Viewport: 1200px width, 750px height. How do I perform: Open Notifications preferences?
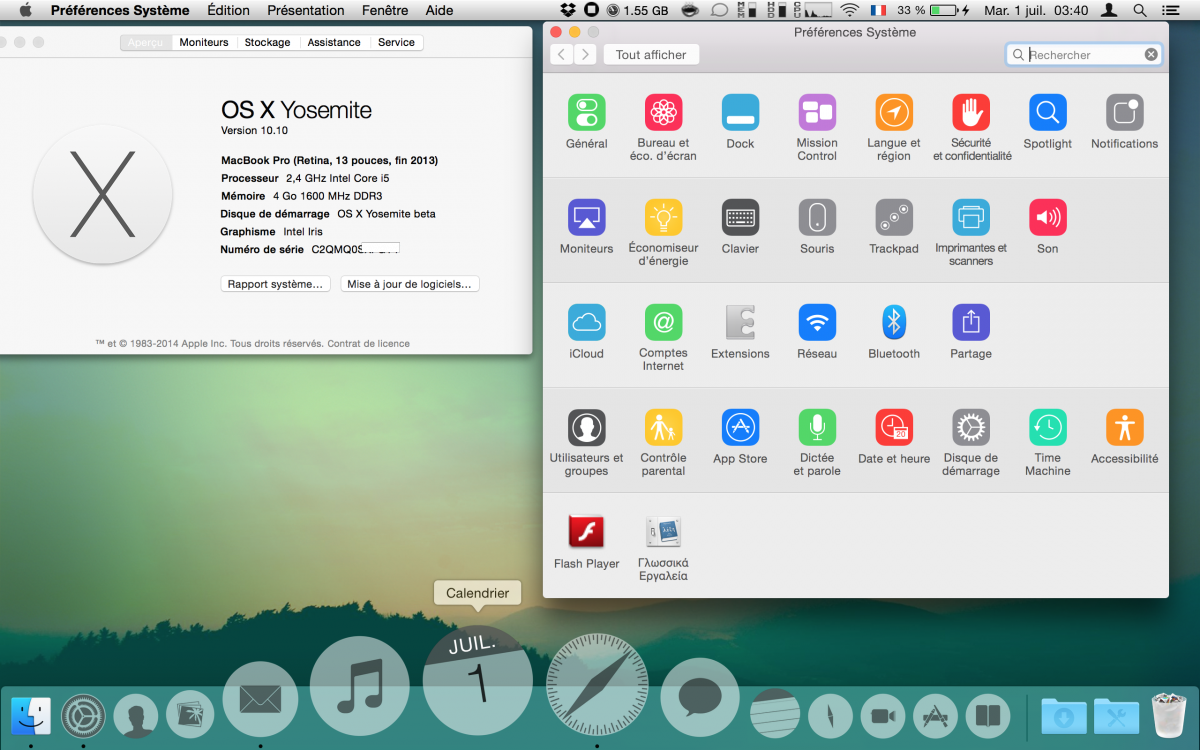click(x=1125, y=113)
